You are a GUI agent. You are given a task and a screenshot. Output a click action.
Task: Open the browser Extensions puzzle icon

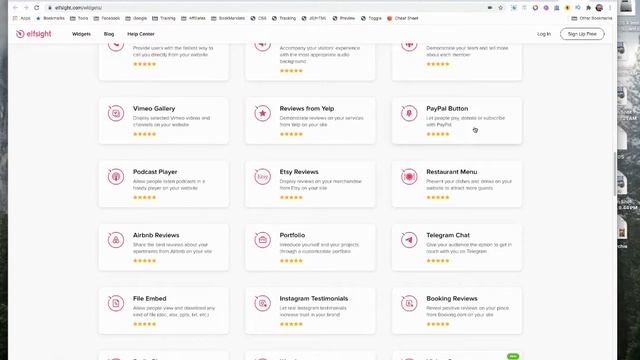point(588,8)
